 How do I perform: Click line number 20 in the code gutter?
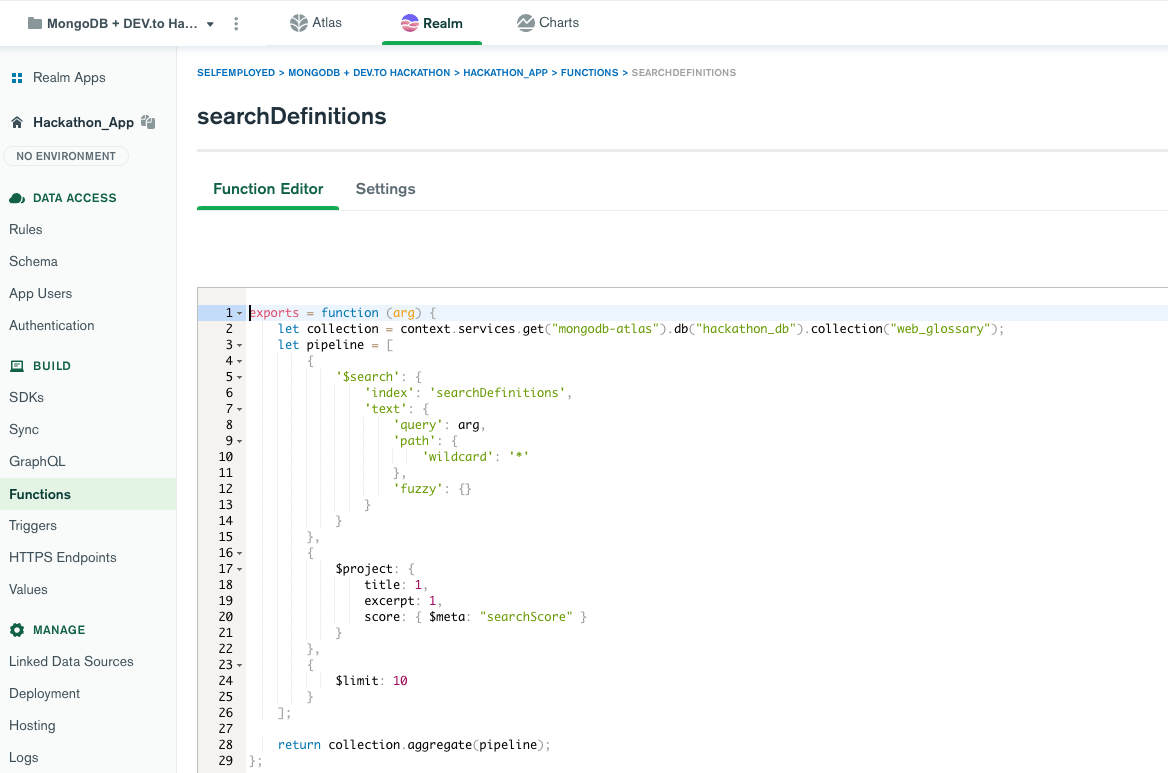click(x=226, y=616)
